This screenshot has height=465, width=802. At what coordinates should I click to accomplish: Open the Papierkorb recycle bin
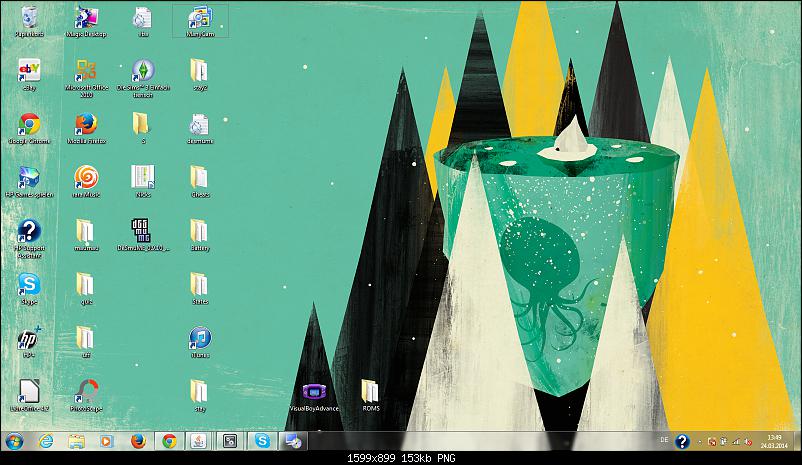click(x=29, y=21)
